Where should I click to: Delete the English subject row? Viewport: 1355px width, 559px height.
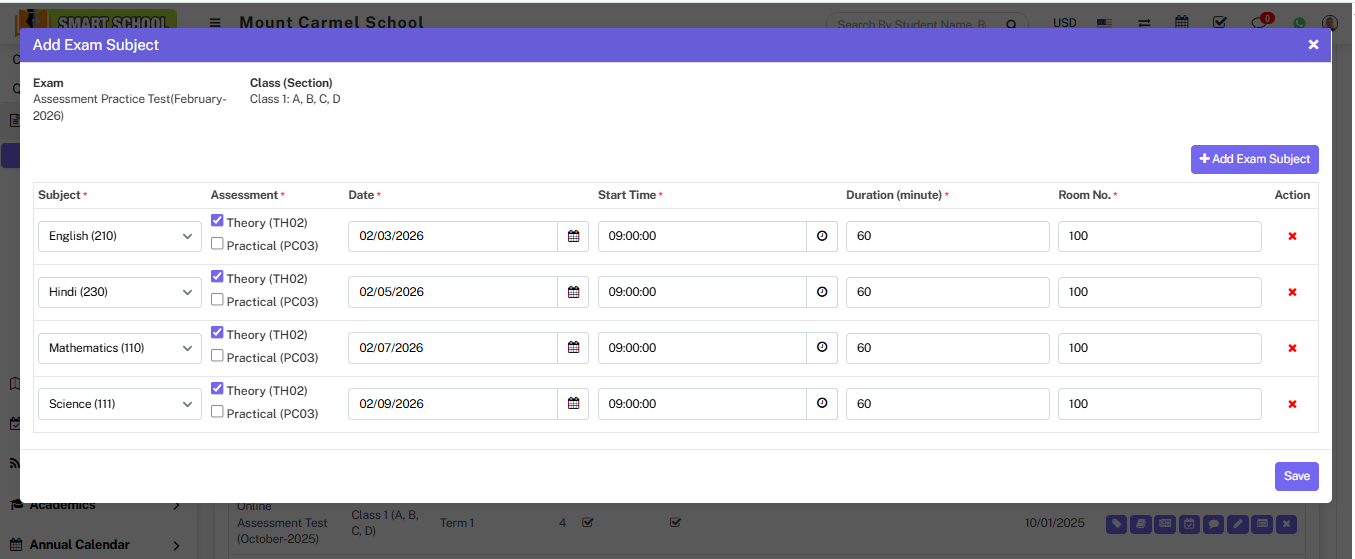1292,237
